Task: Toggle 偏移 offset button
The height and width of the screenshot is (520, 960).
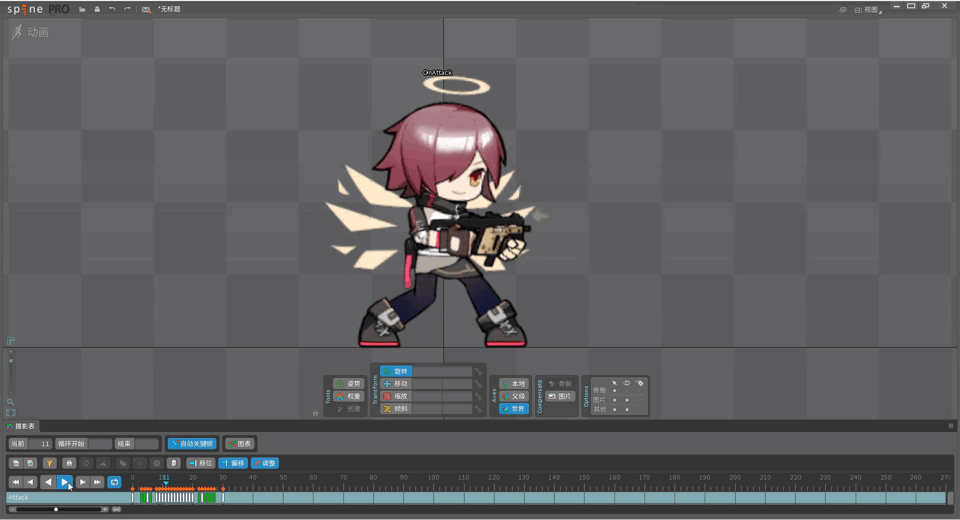Action: [233, 463]
